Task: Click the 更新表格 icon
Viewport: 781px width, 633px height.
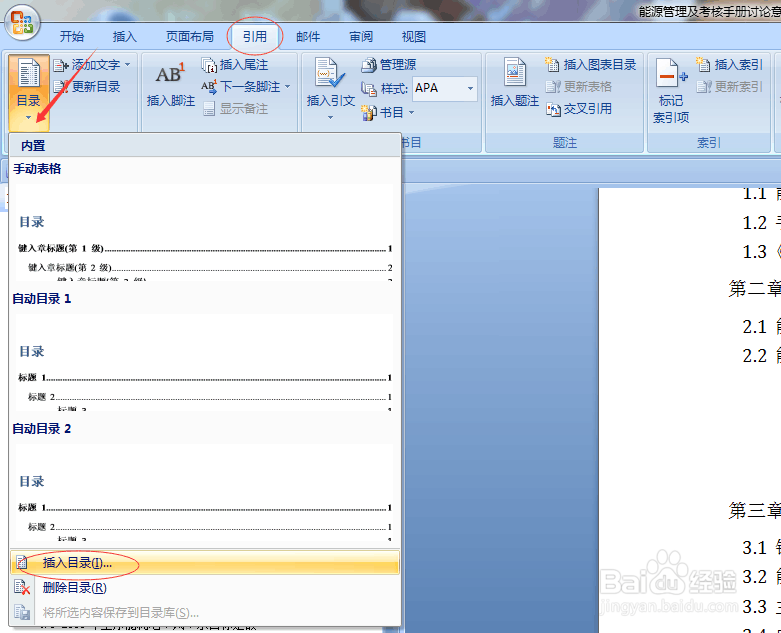Action: click(553, 87)
